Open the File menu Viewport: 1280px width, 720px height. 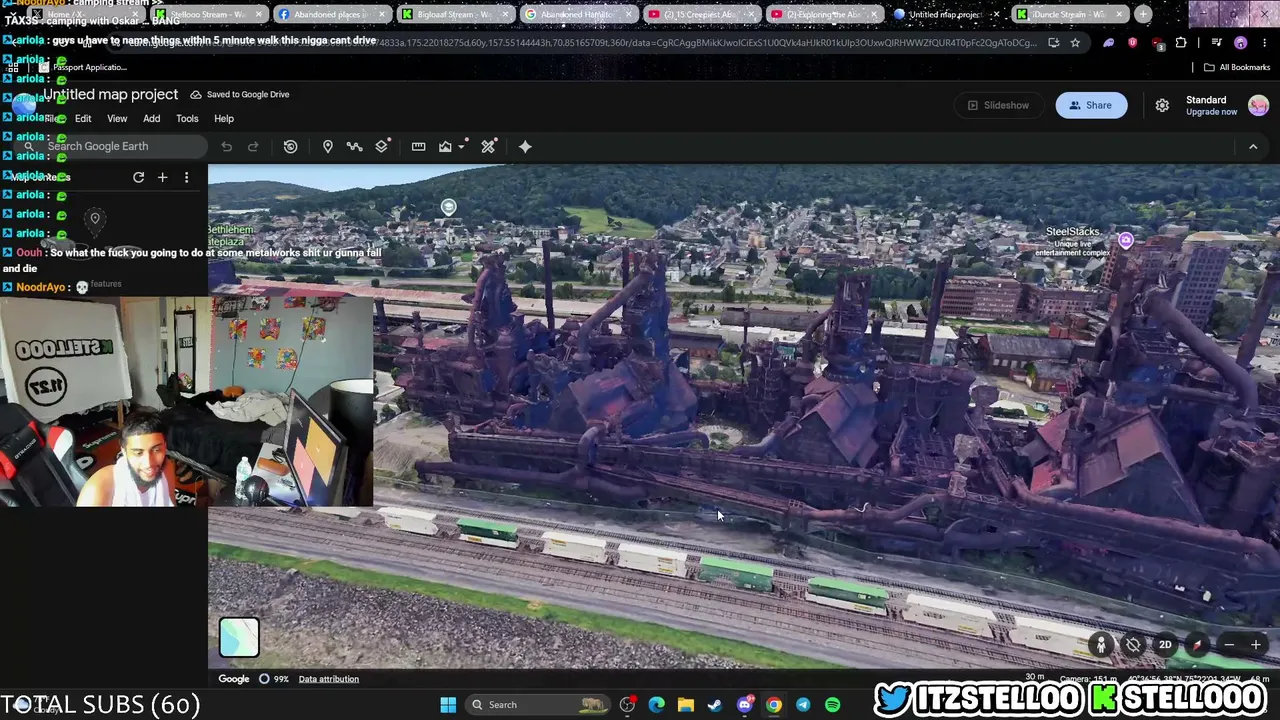click(52, 119)
